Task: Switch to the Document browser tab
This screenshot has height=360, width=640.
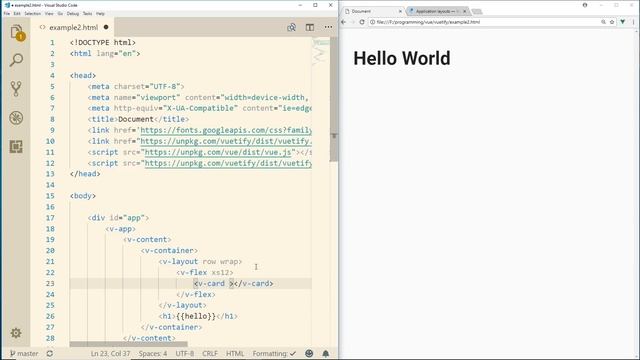Action: pyautogui.click(x=371, y=11)
